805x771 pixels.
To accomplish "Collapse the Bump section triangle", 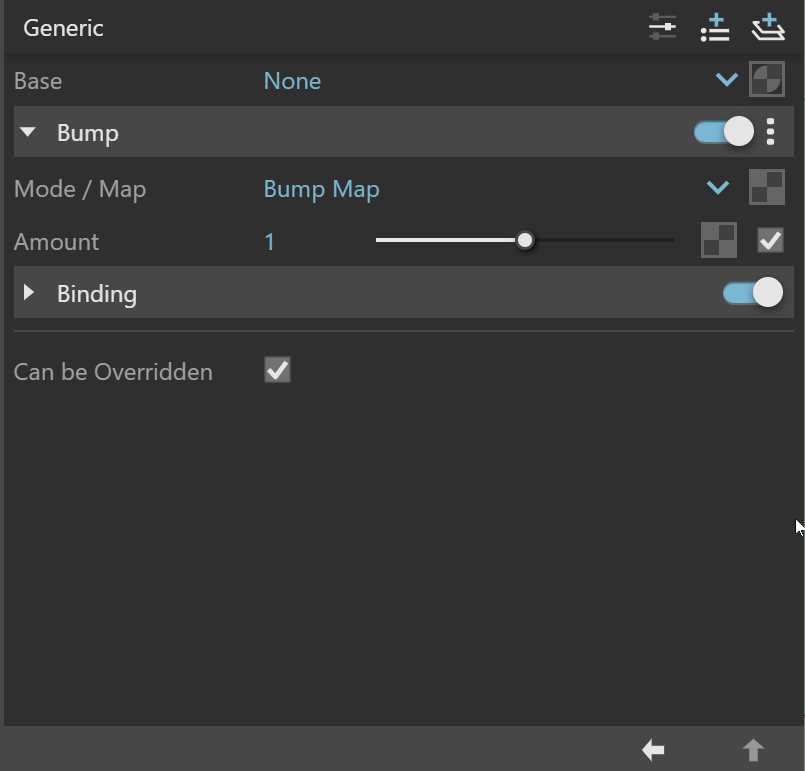I will tap(28, 132).
